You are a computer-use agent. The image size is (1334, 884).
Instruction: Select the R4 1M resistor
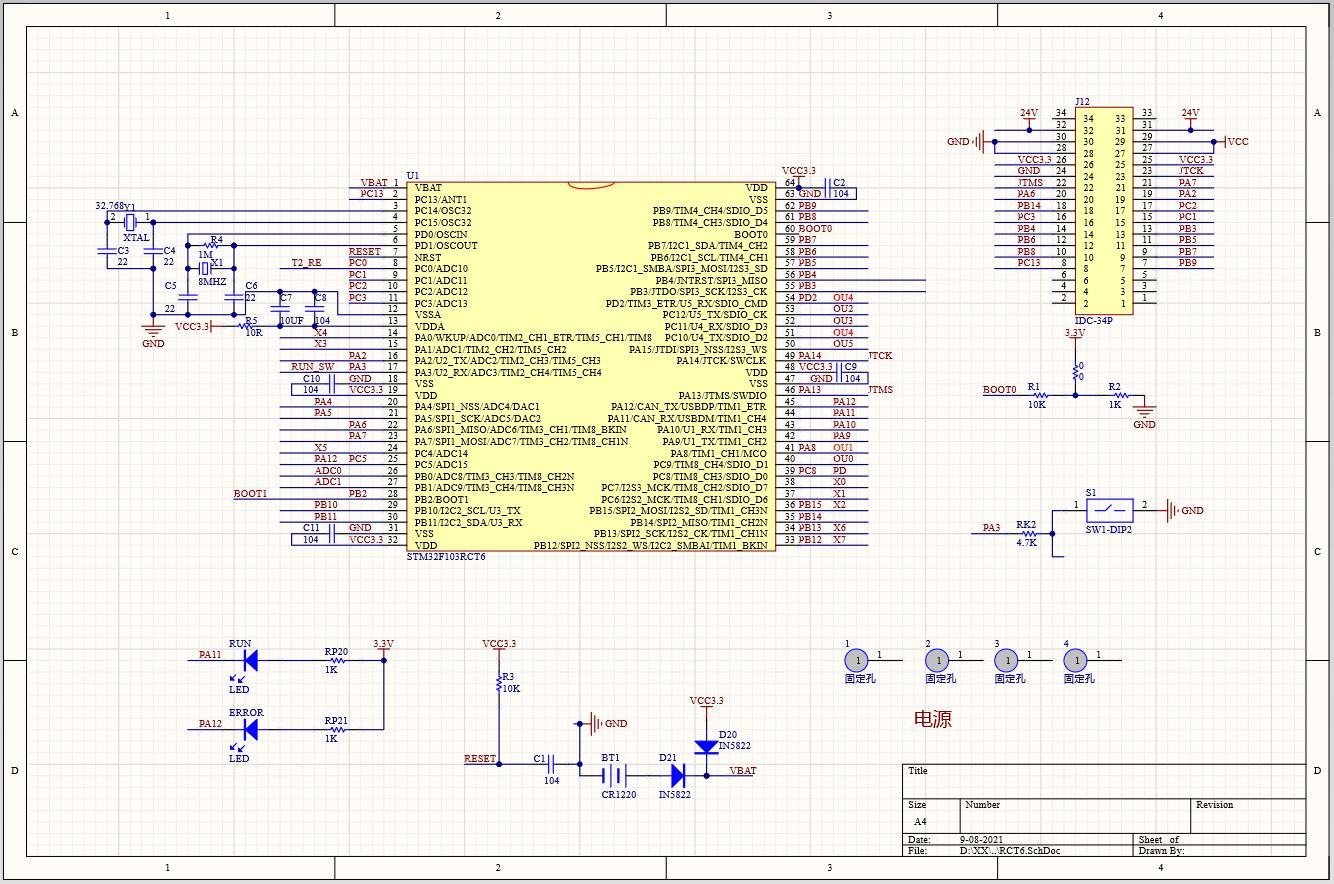pos(213,245)
